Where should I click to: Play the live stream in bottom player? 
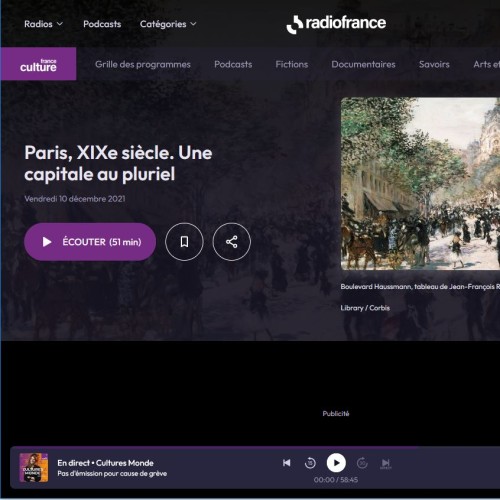pyautogui.click(x=336, y=463)
